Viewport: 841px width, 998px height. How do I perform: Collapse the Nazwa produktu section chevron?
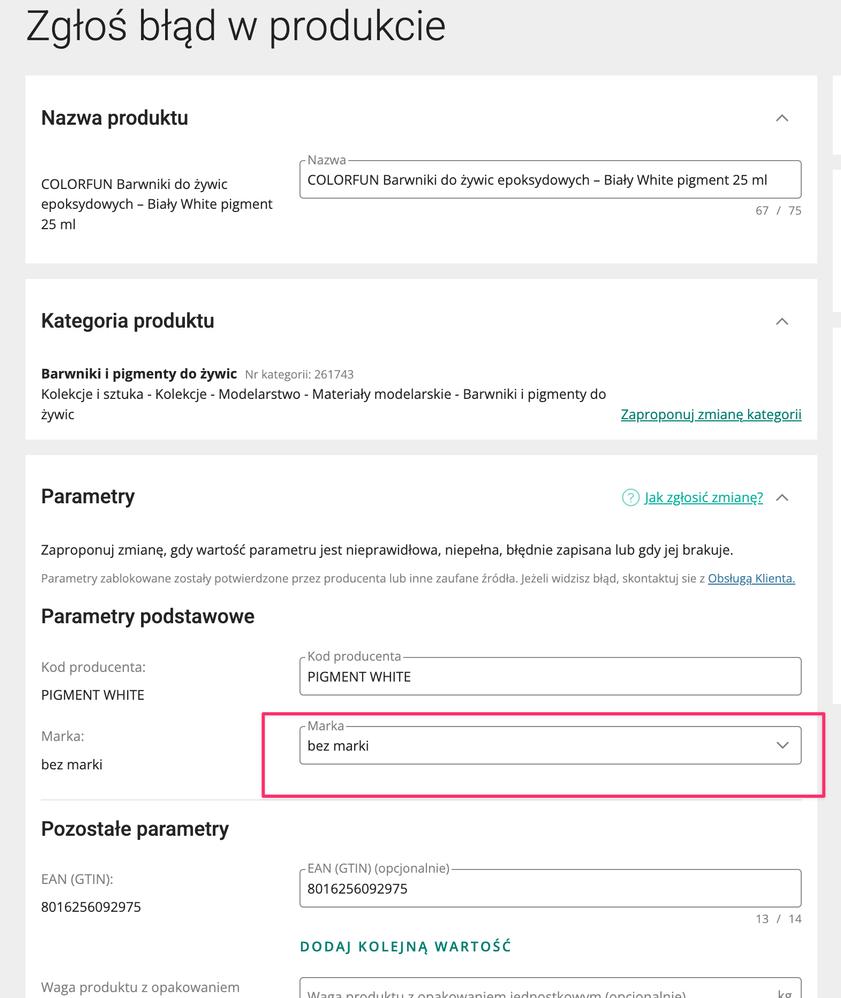click(x=782, y=118)
